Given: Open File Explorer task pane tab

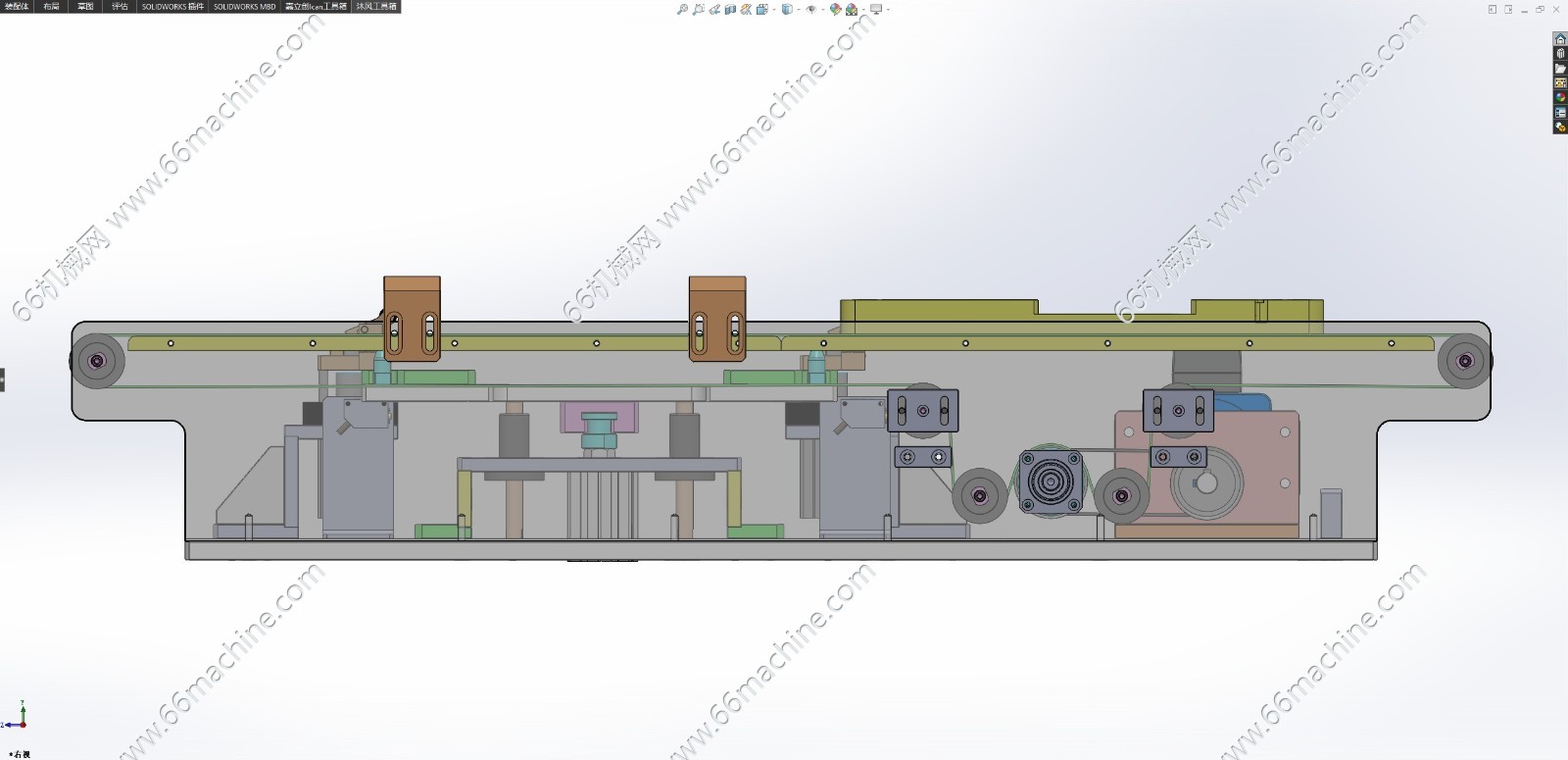Looking at the screenshot, I should 1560,69.
